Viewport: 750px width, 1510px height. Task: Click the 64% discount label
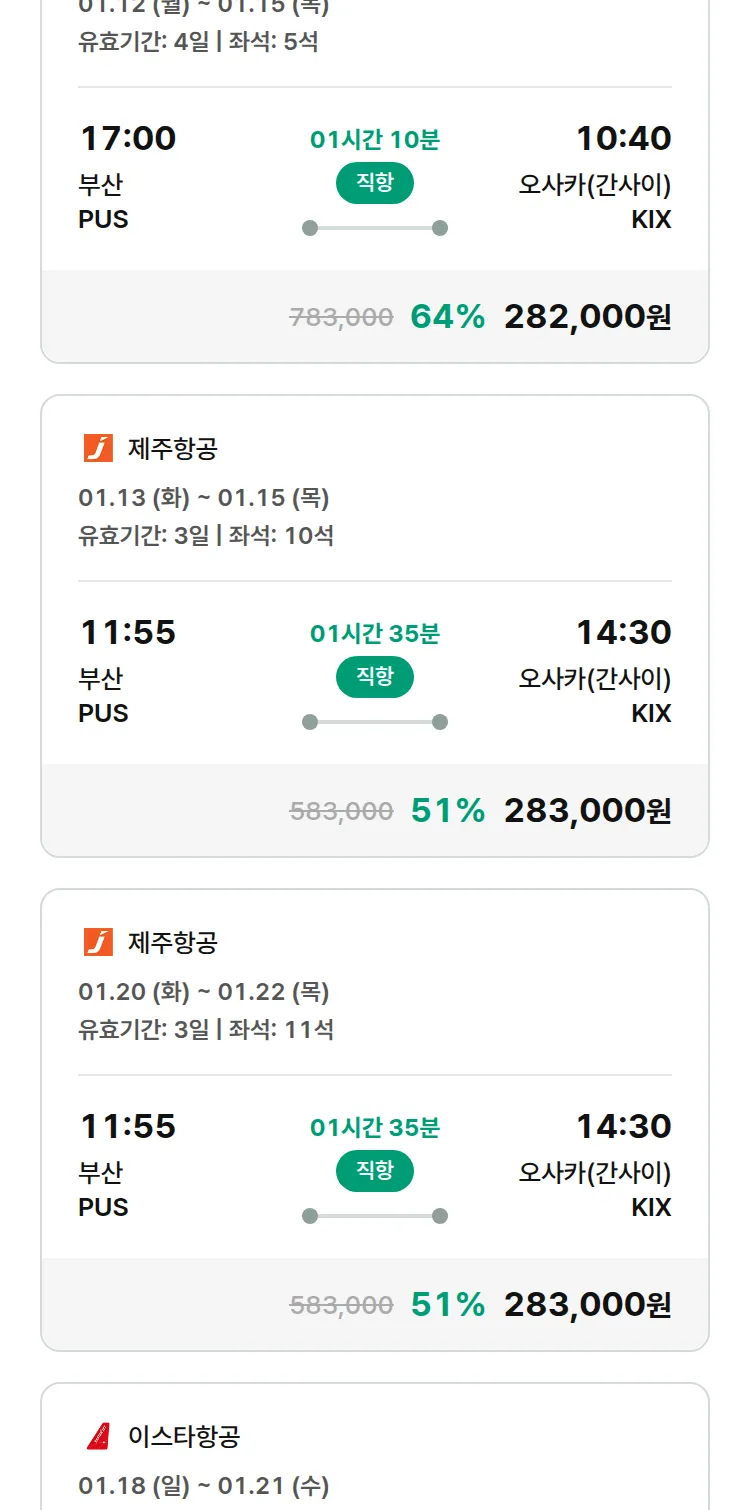[447, 317]
